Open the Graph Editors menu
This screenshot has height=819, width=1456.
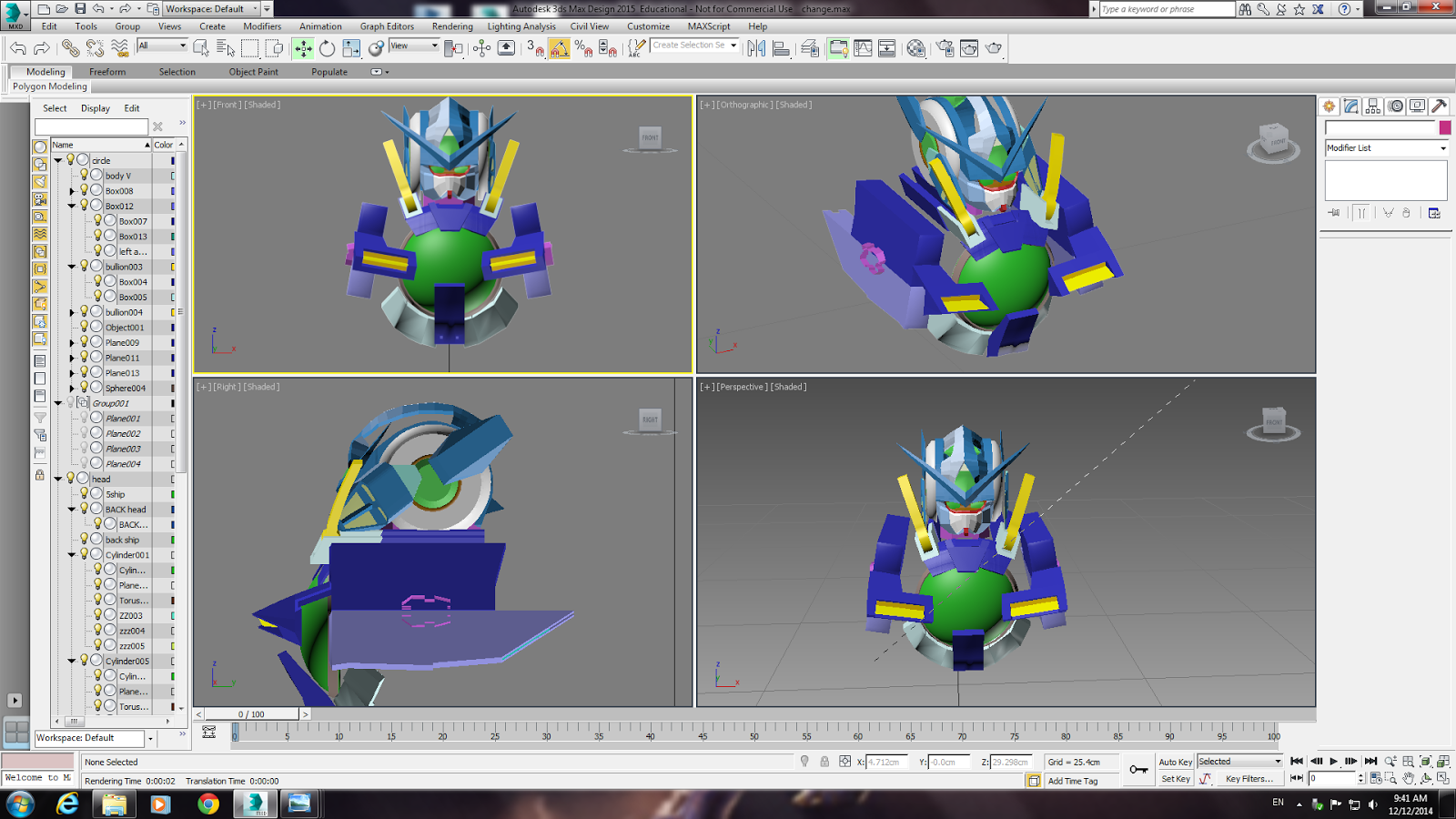(x=387, y=26)
